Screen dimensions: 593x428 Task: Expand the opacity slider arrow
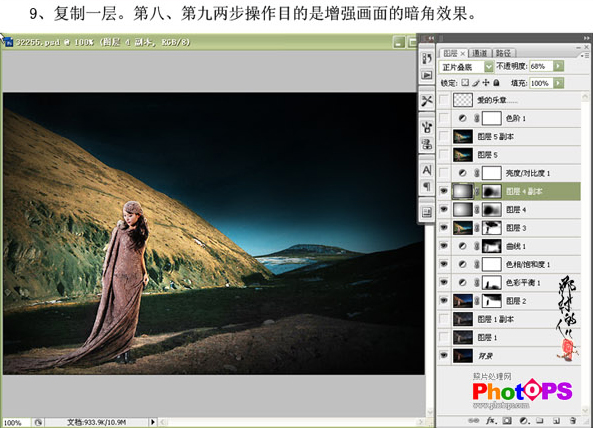click(x=558, y=66)
